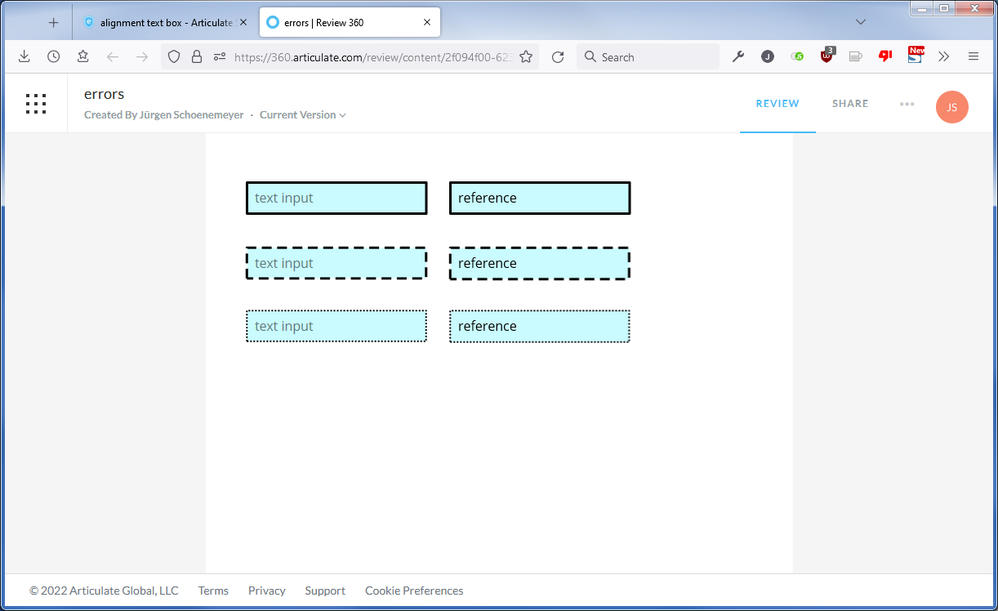Image resolution: width=998 pixels, height=611 pixels.
Task: Click 'Created By Jürgen Schoenemeyer' text
Action: pos(164,115)
